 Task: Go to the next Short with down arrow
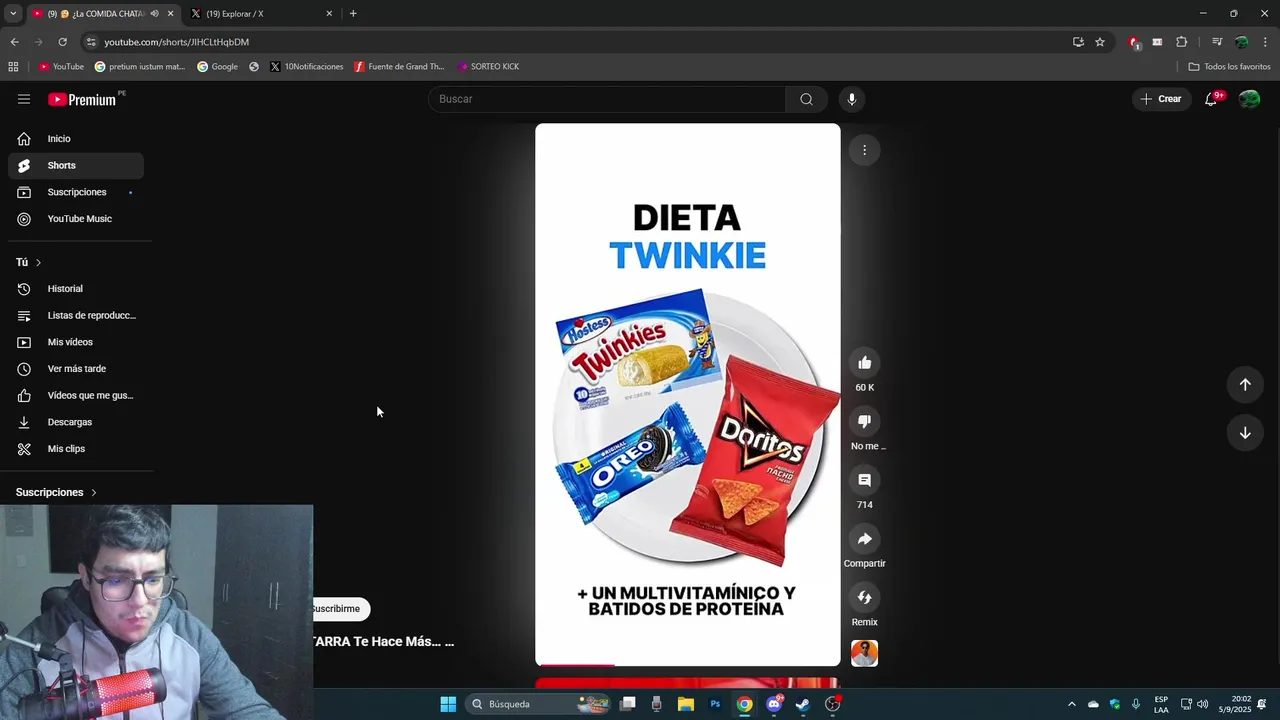coord(1245,433)
